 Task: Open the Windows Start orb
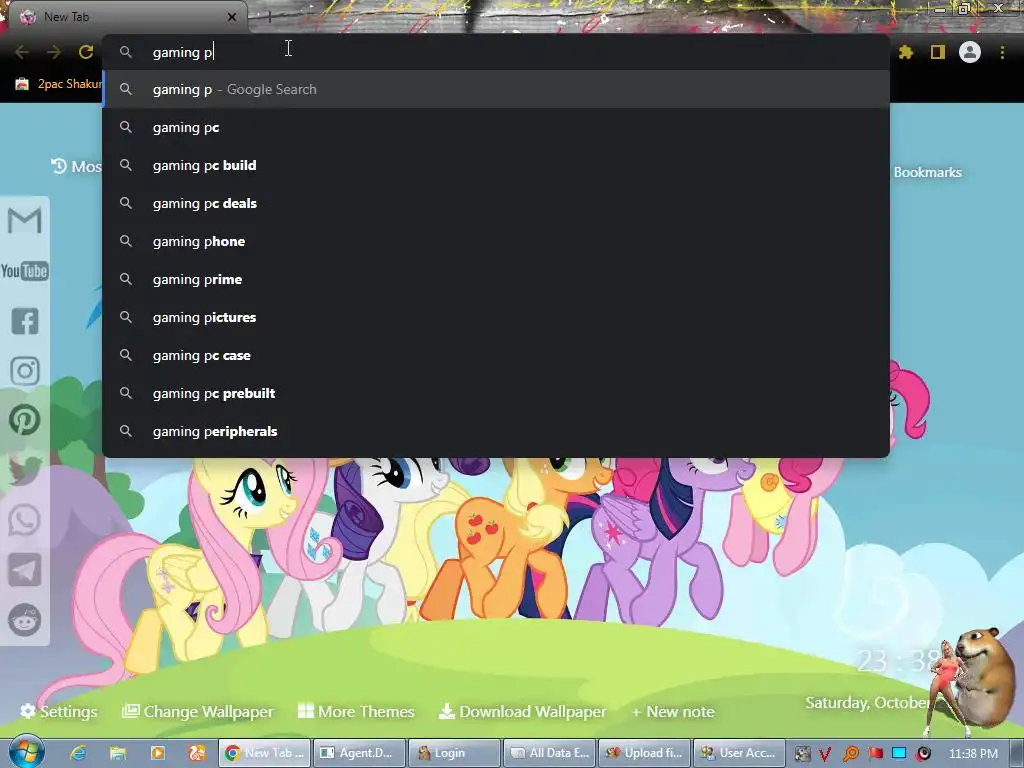click(x=27, y=752)
